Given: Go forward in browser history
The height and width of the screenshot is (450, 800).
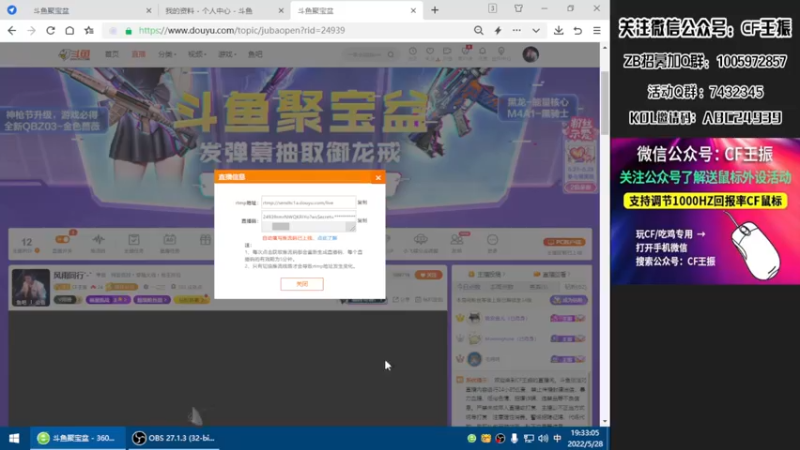Looking at the screenshot, I should click(x=31, y=31).
